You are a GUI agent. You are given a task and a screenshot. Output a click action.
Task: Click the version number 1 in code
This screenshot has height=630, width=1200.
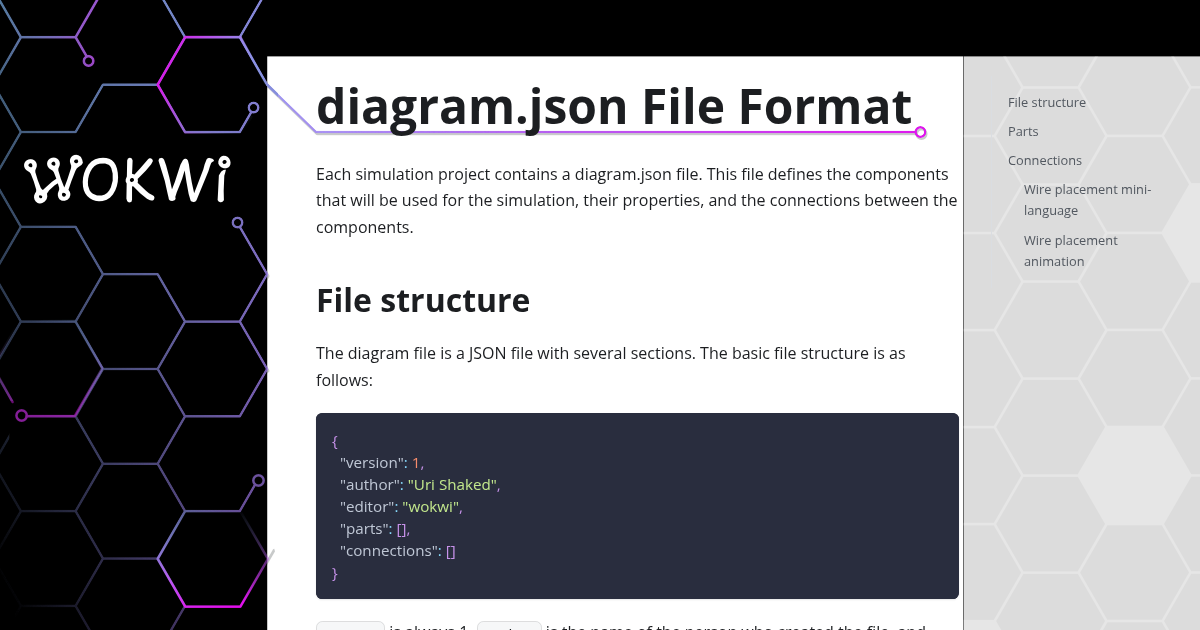click(x=416, y=463)
